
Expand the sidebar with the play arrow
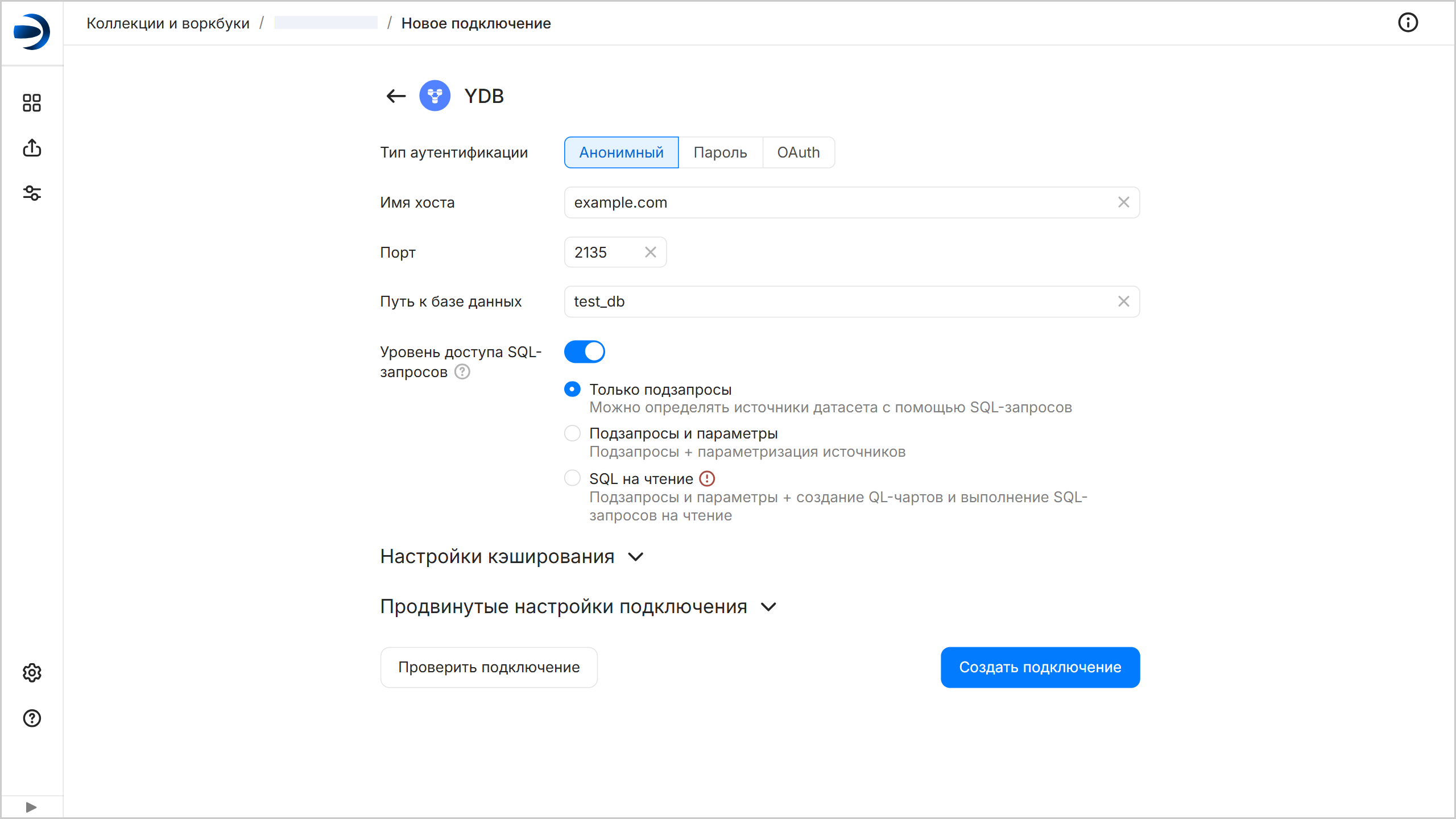(x=31, y=807)
